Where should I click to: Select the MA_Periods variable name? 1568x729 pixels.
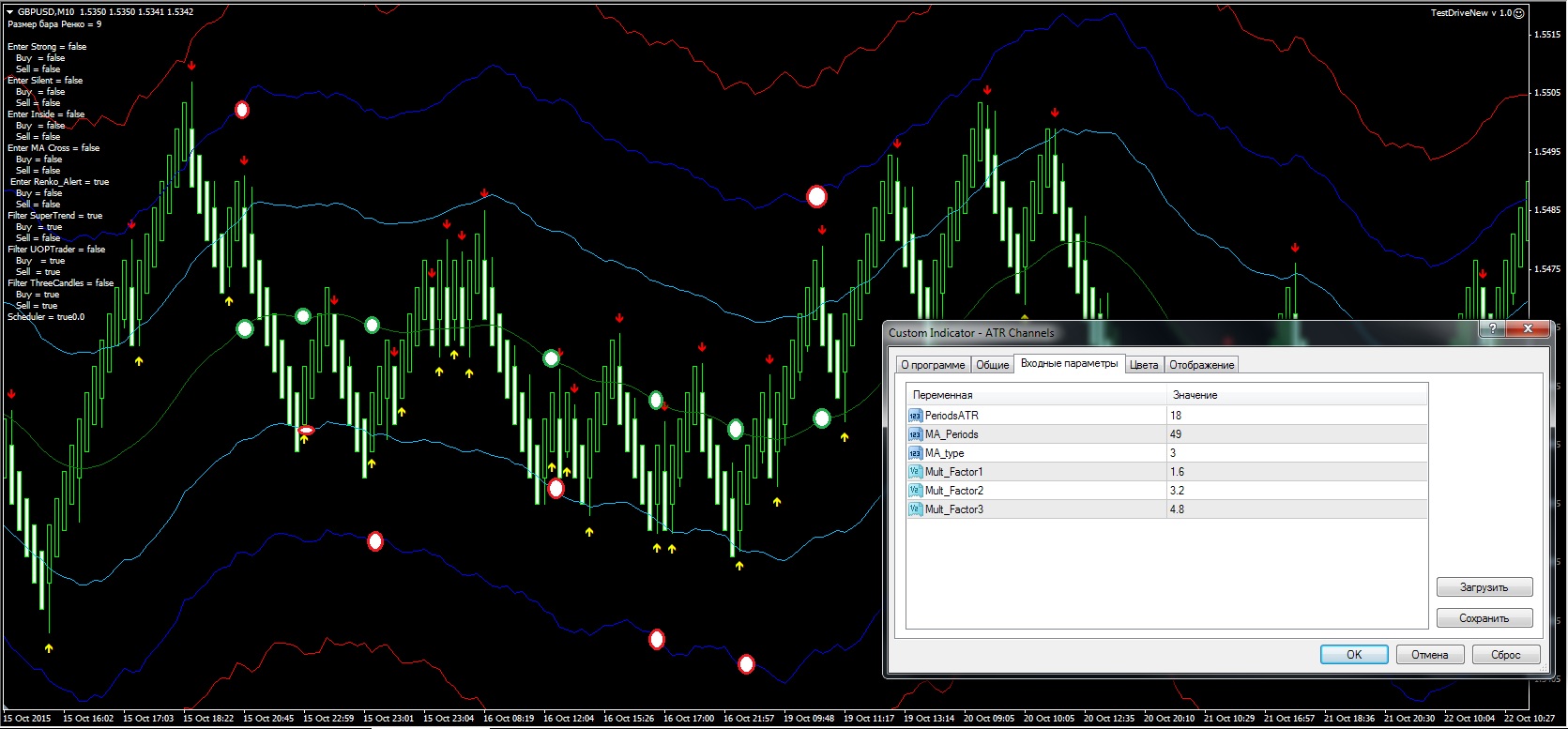click(951, 434)
